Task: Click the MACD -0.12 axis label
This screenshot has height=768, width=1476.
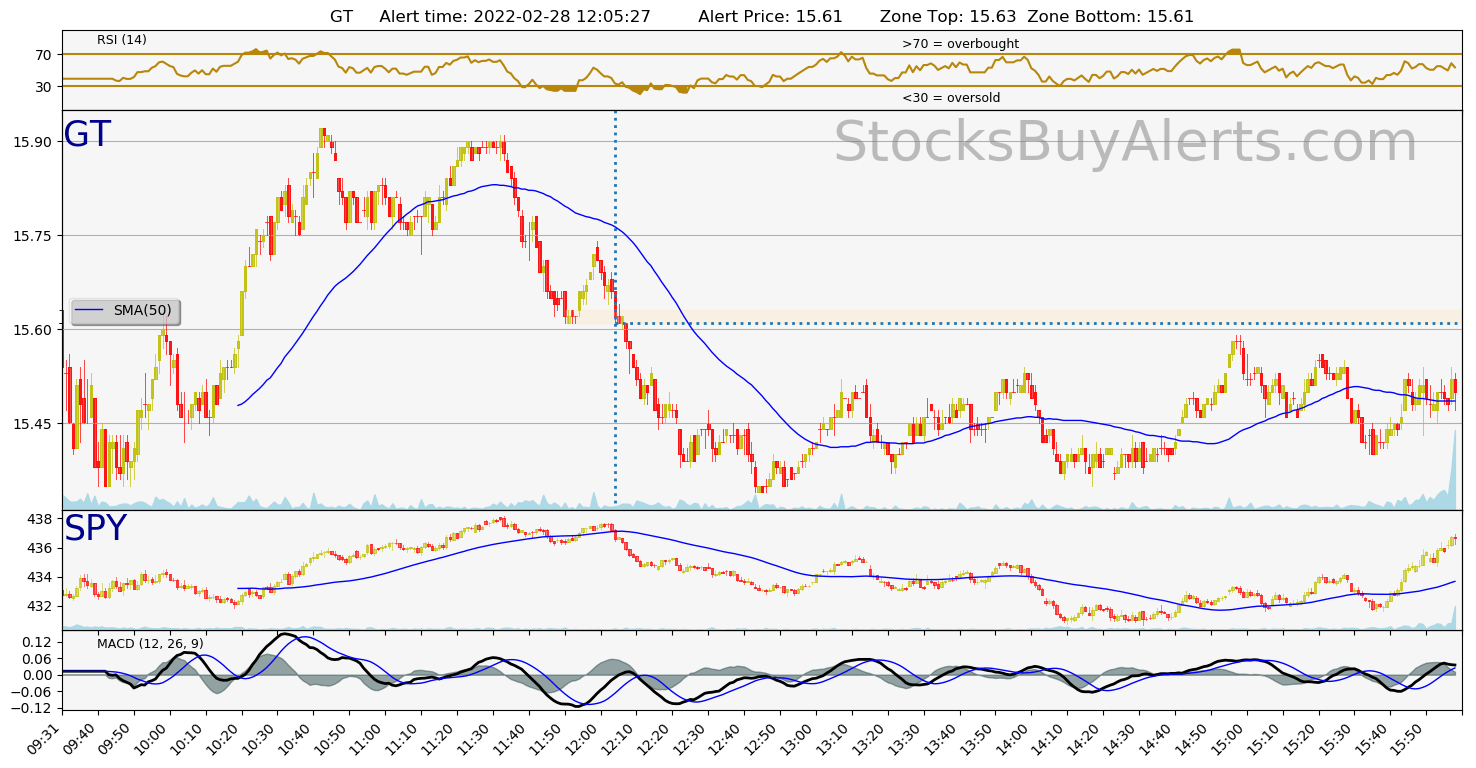Action: pos(32,709)
